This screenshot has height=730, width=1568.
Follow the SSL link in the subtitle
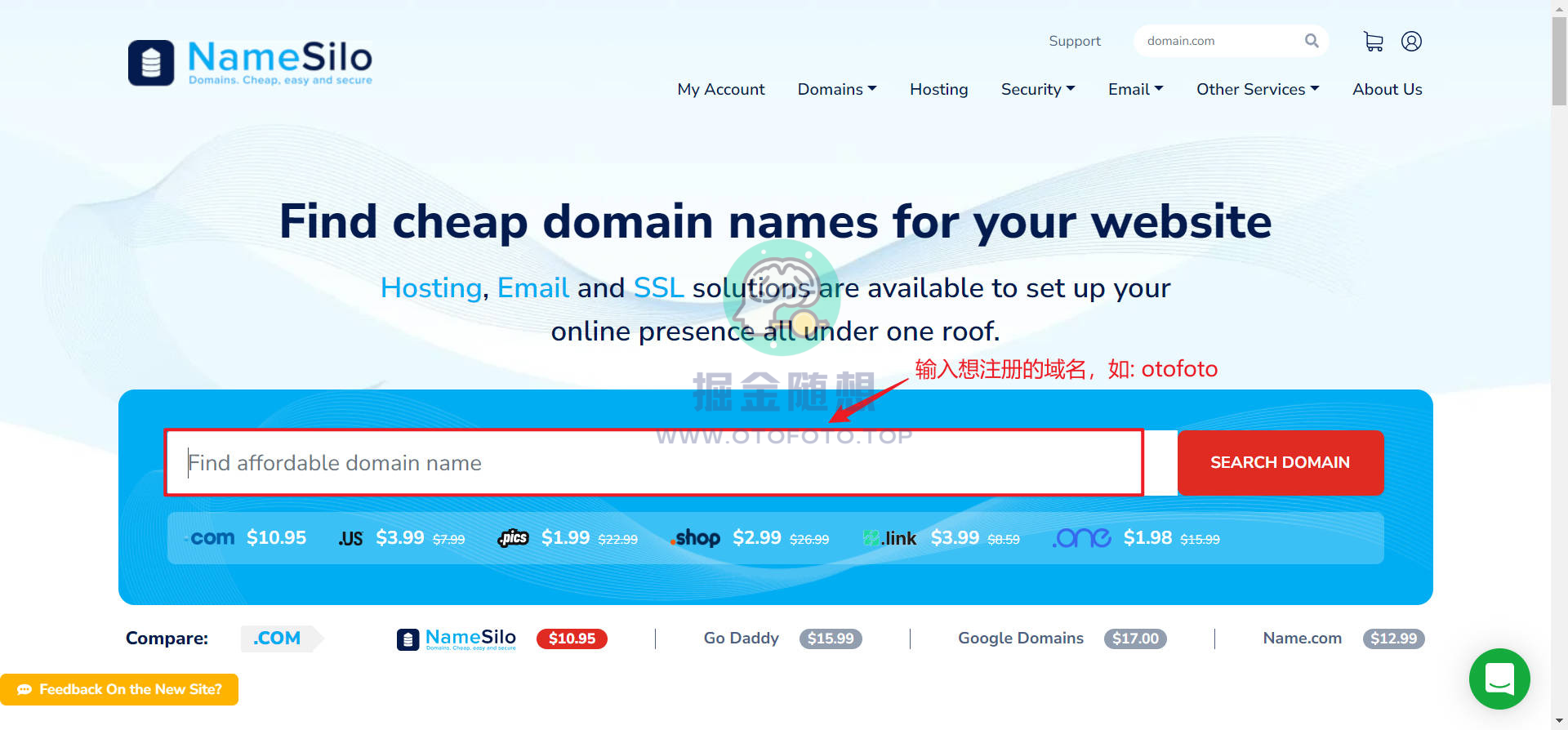click(x=658, y=288)
